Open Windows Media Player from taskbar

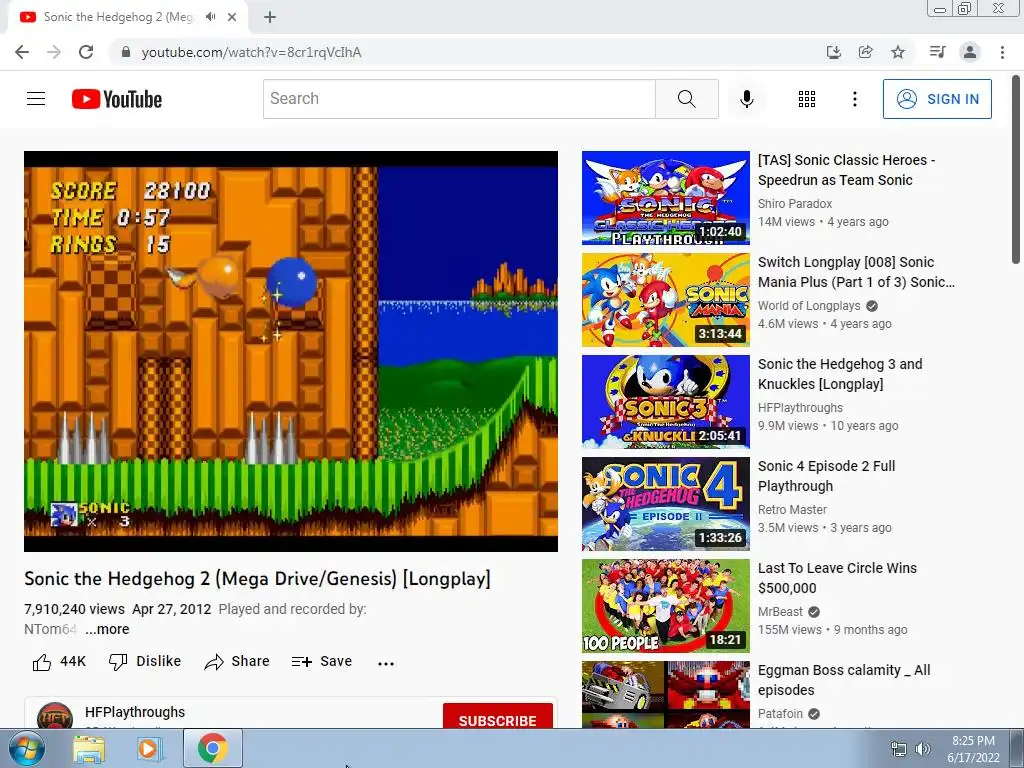[150, 748]
